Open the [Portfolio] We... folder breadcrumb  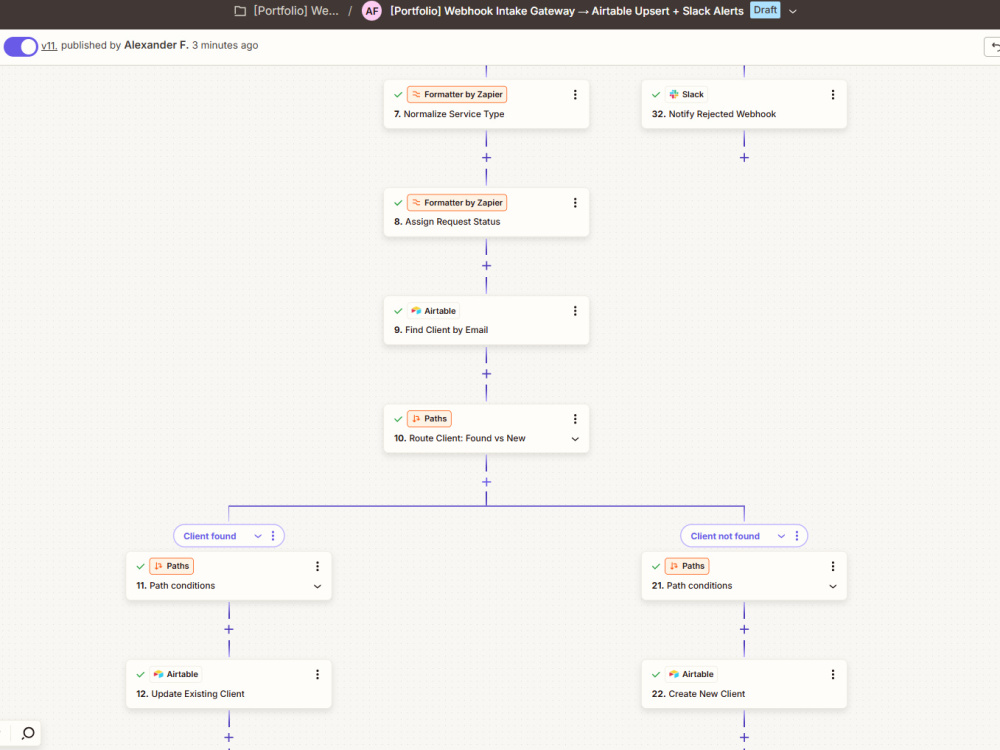tap(296, 11)
